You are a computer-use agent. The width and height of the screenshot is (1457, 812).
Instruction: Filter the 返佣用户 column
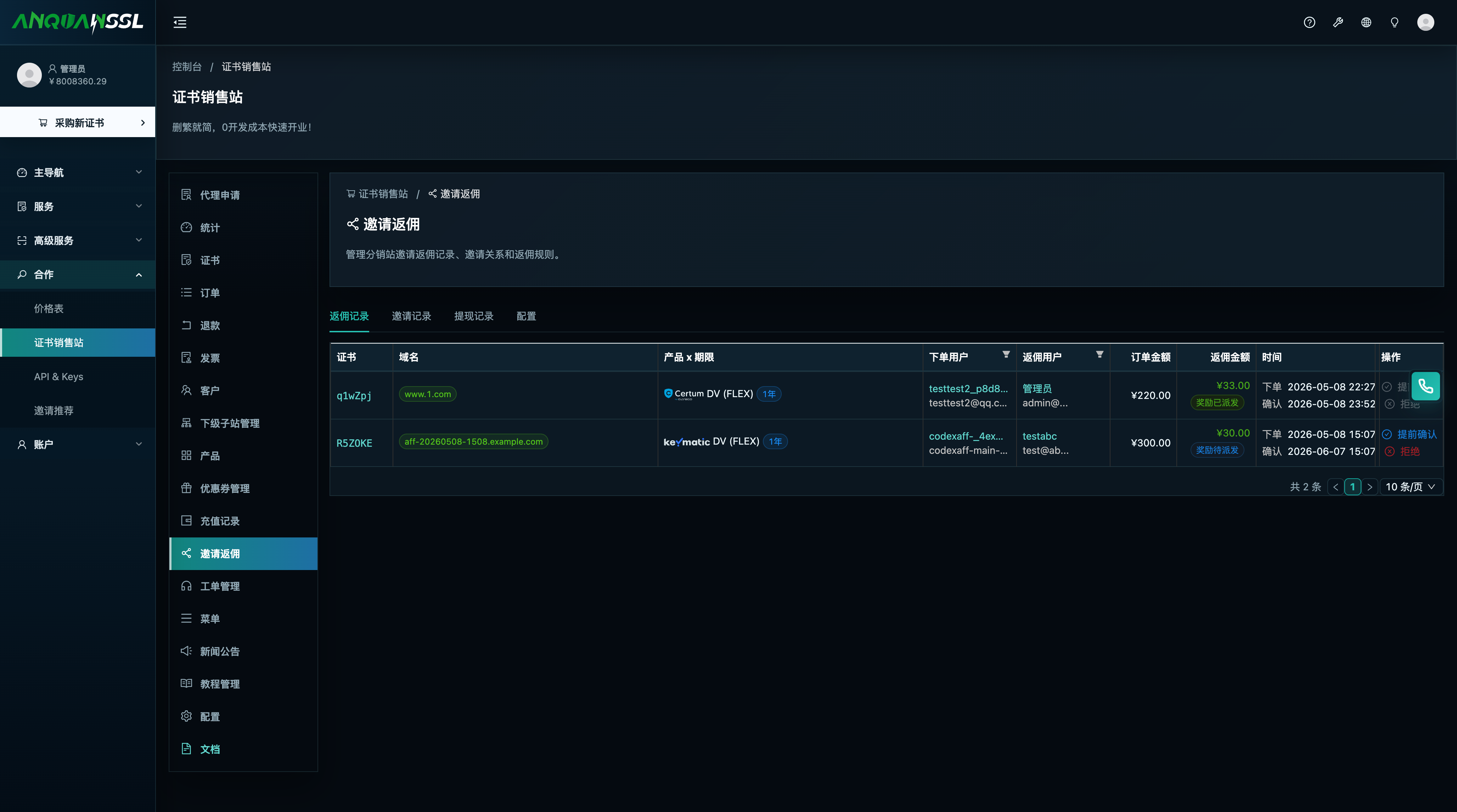[x=1099, y=355]
